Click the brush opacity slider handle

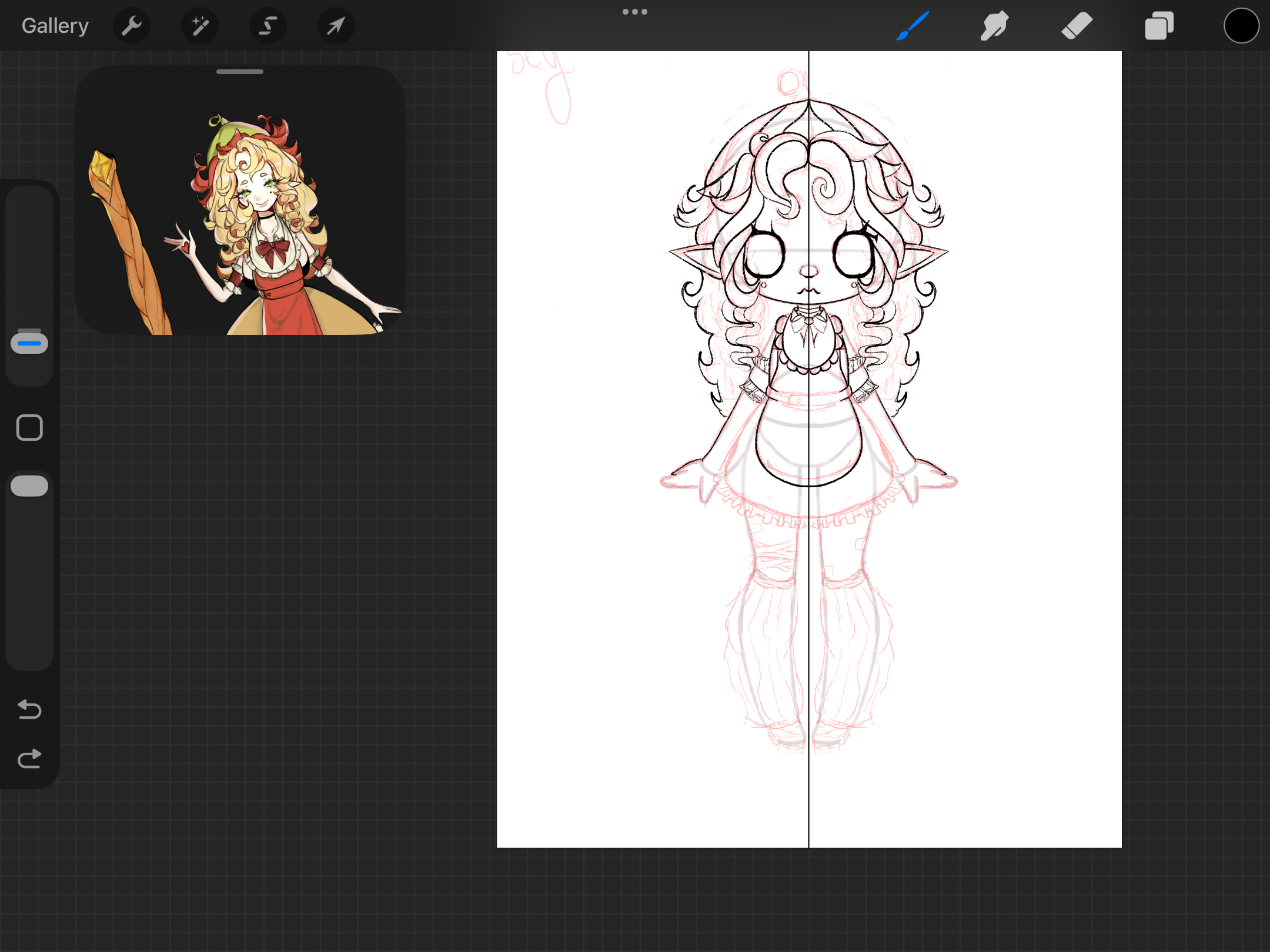(29, 486)
